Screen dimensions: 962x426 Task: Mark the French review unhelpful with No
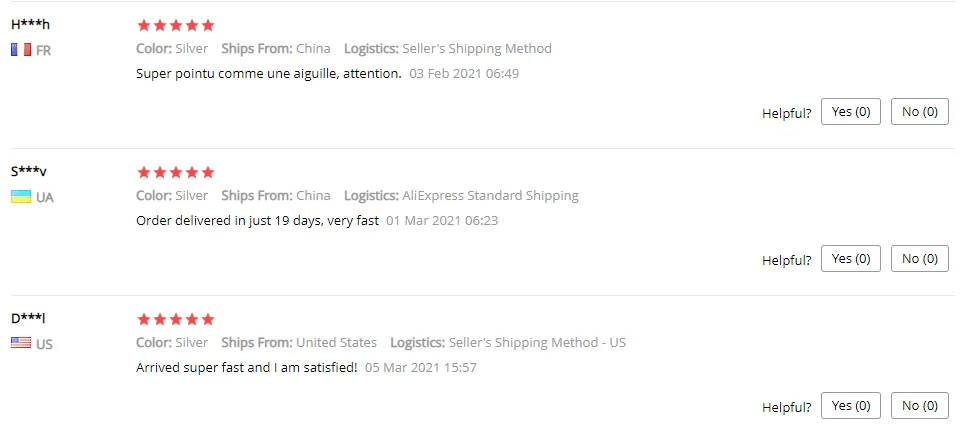pyautogui.click(x=920, y=112)
